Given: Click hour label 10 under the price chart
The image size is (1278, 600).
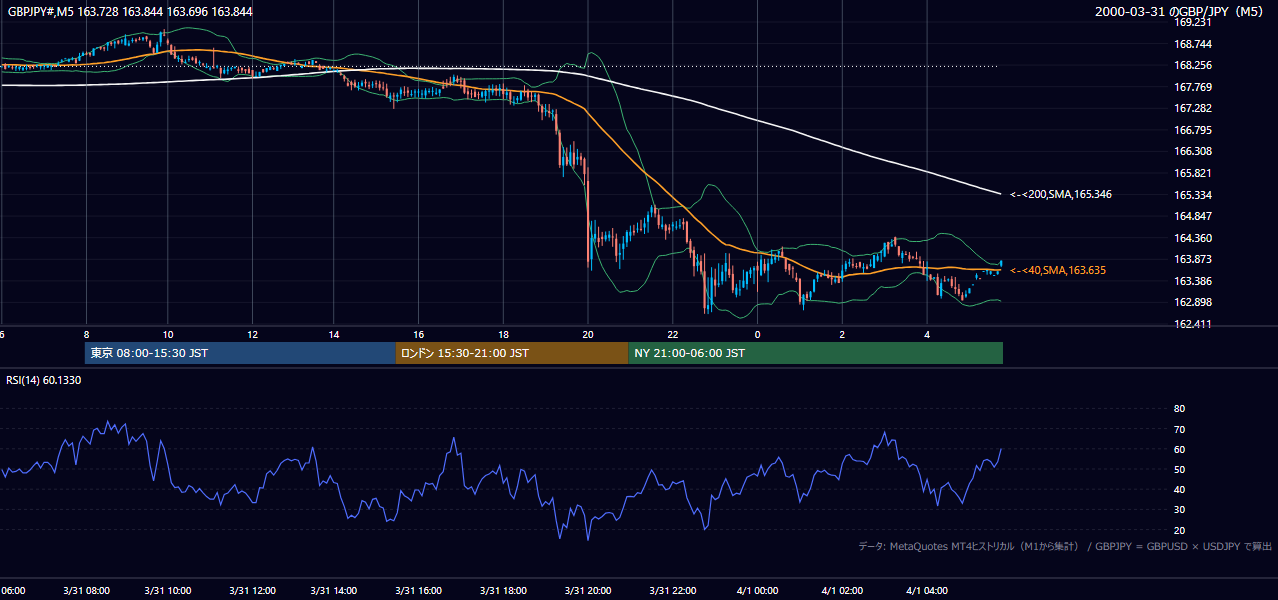Looking at the screenshot, I should pos(168,334).
